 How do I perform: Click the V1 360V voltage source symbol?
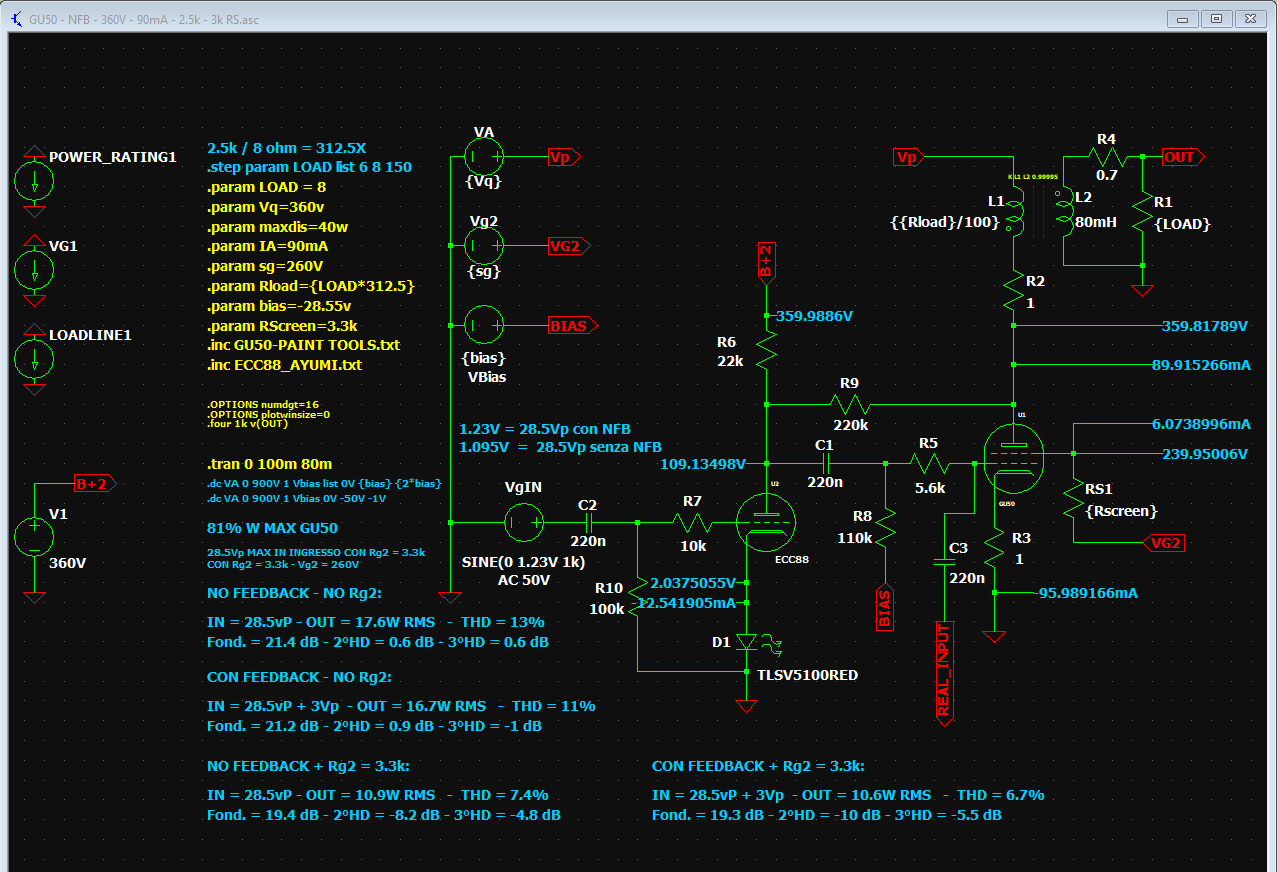coord(34,537)
